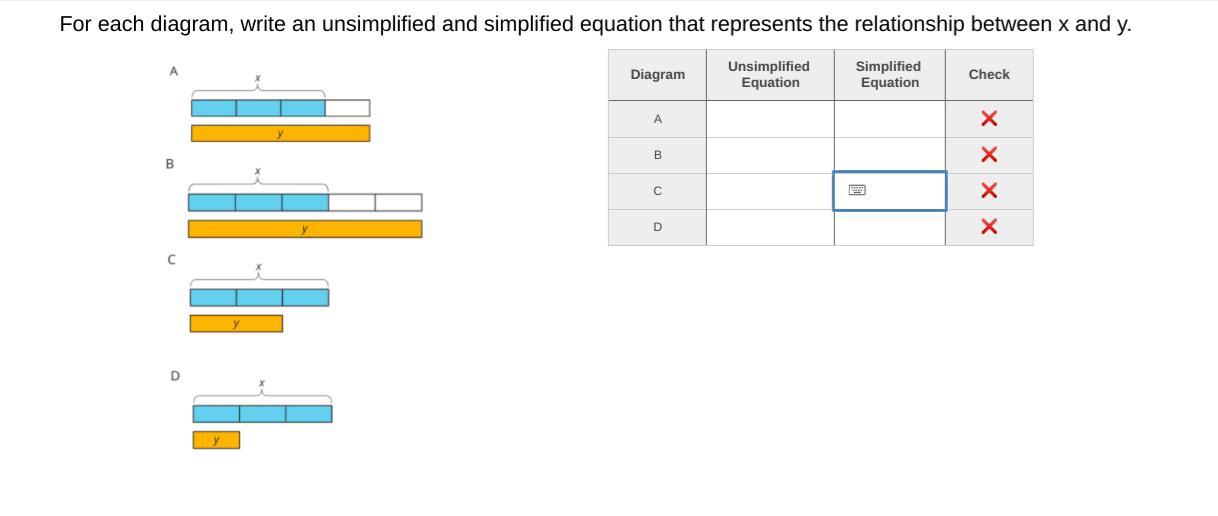Select the small orange y bar in diagram D
1218x516 pixels.
click(x=216, y=440)
